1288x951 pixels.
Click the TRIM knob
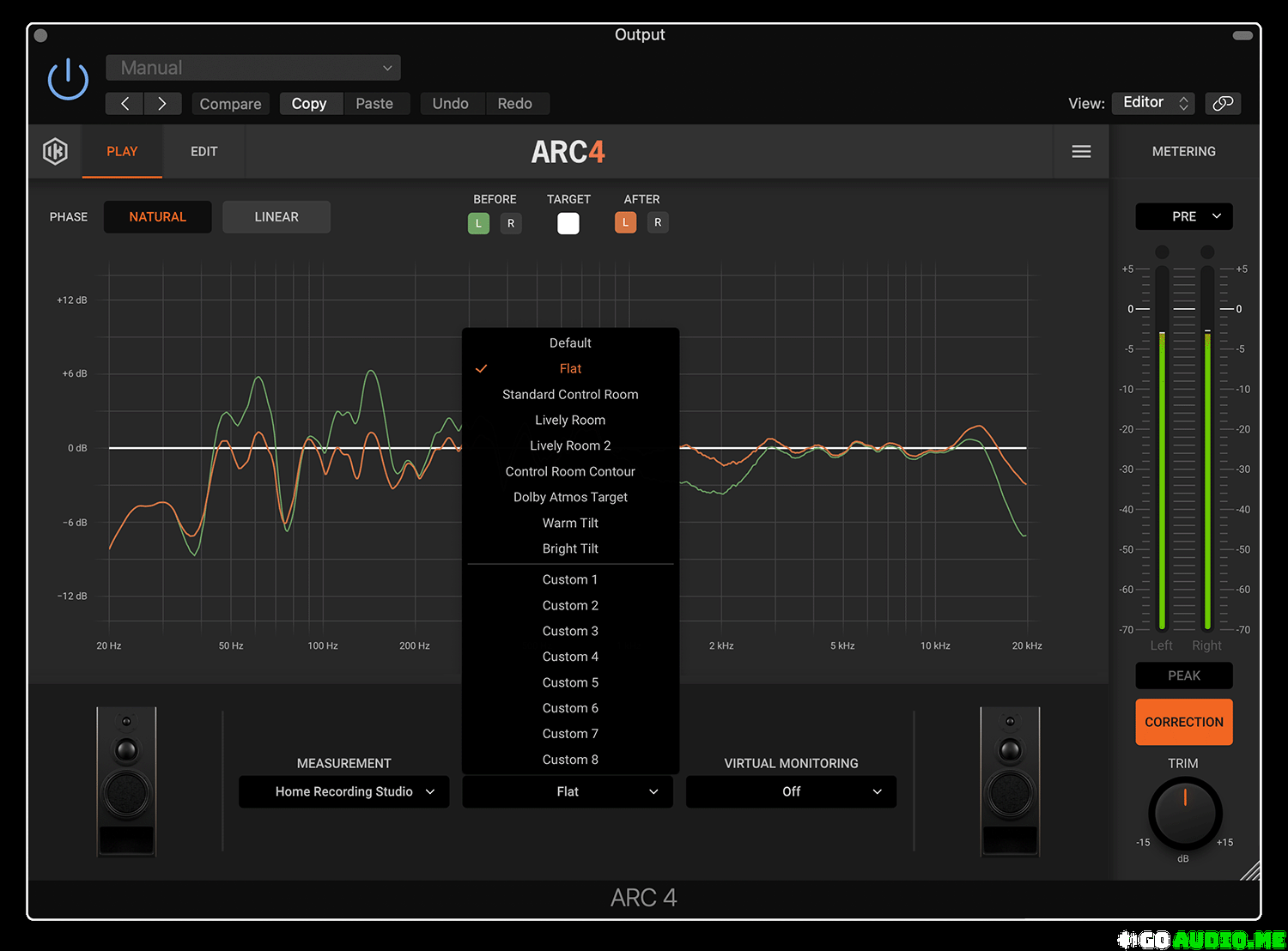coord(1184,813)
